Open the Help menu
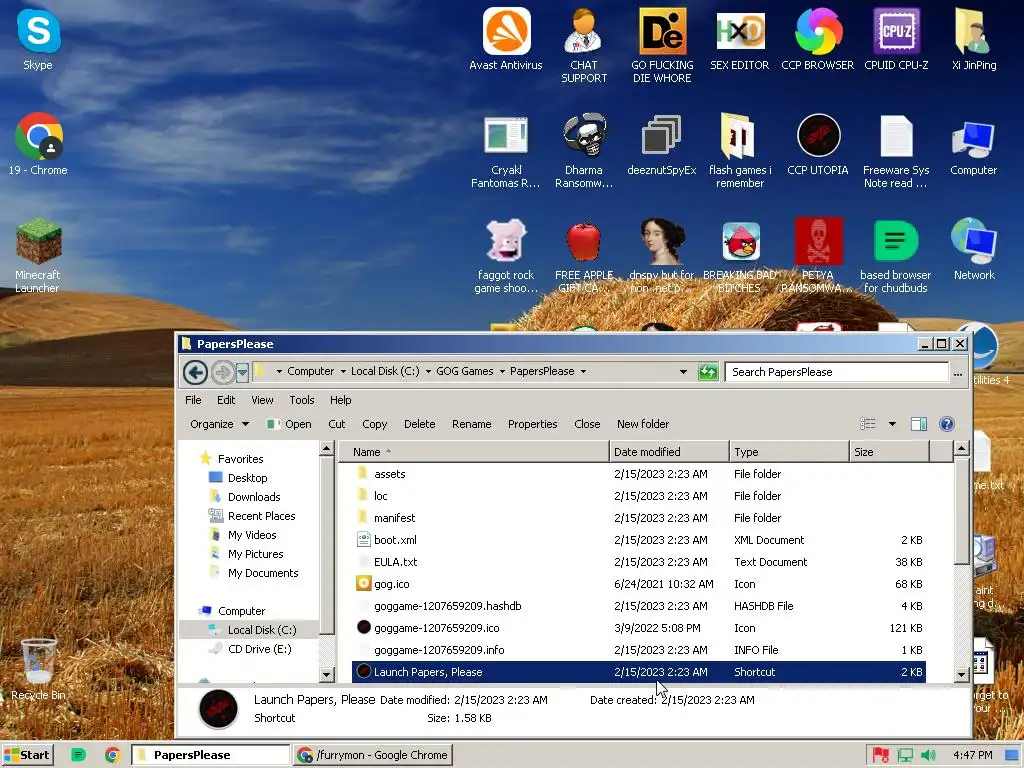 point(340,400)
